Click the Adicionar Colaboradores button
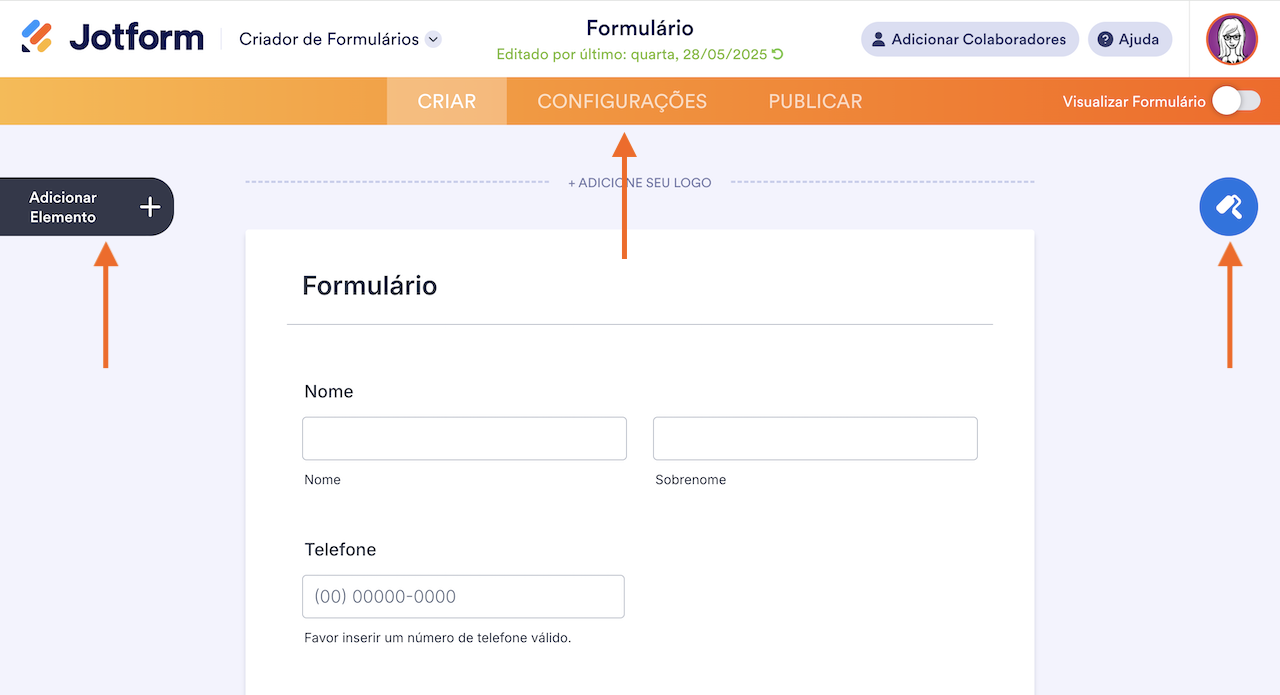The height and width of the screenshot is (695, 1280). point(969,39)
